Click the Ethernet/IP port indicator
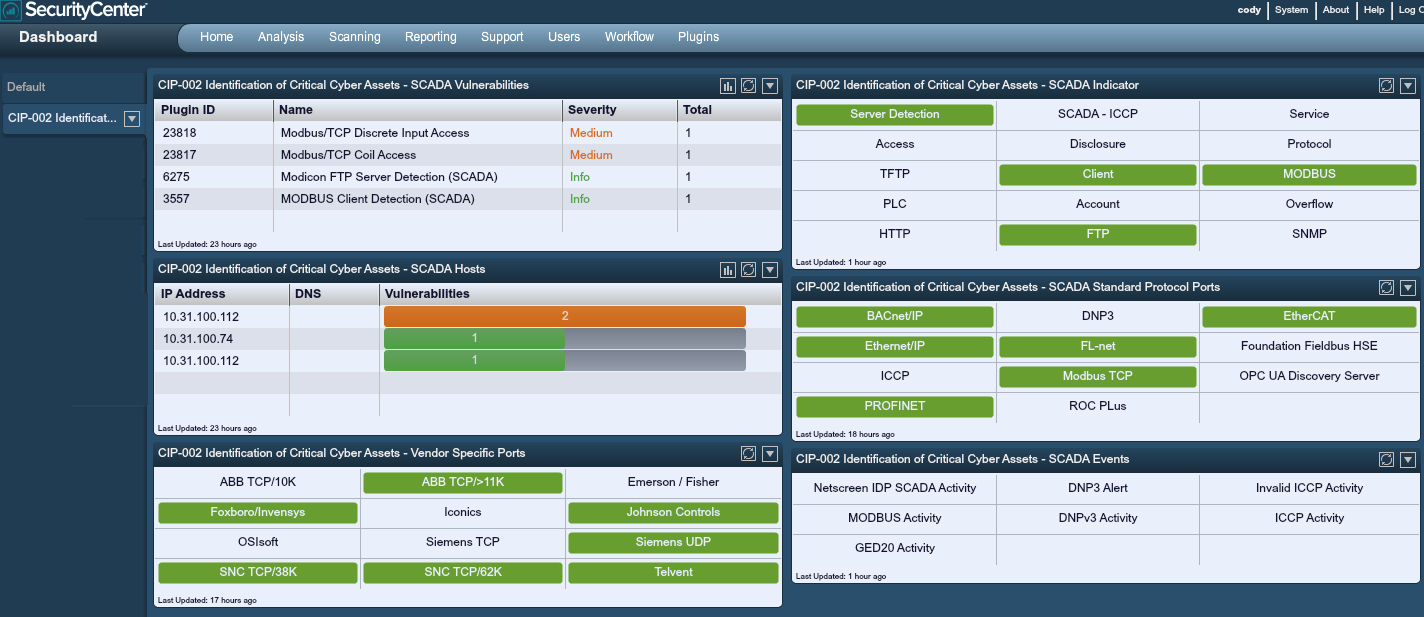The image size is (1424, 617). [895, 347]
